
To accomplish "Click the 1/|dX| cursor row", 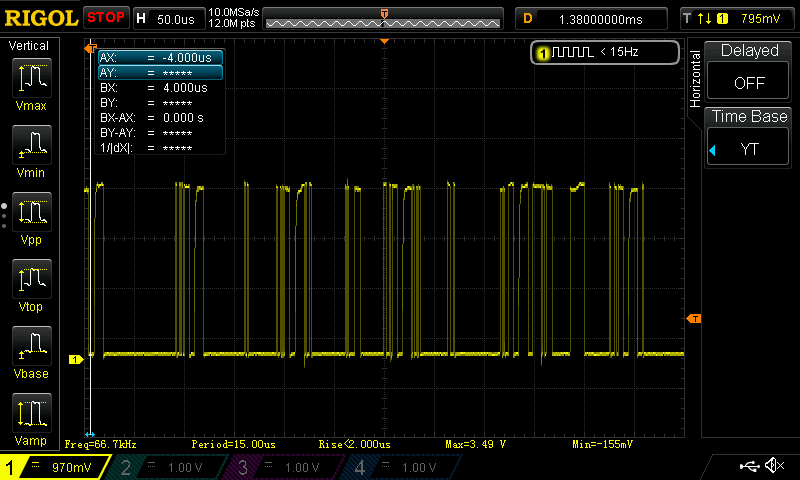I will point(160,148).
